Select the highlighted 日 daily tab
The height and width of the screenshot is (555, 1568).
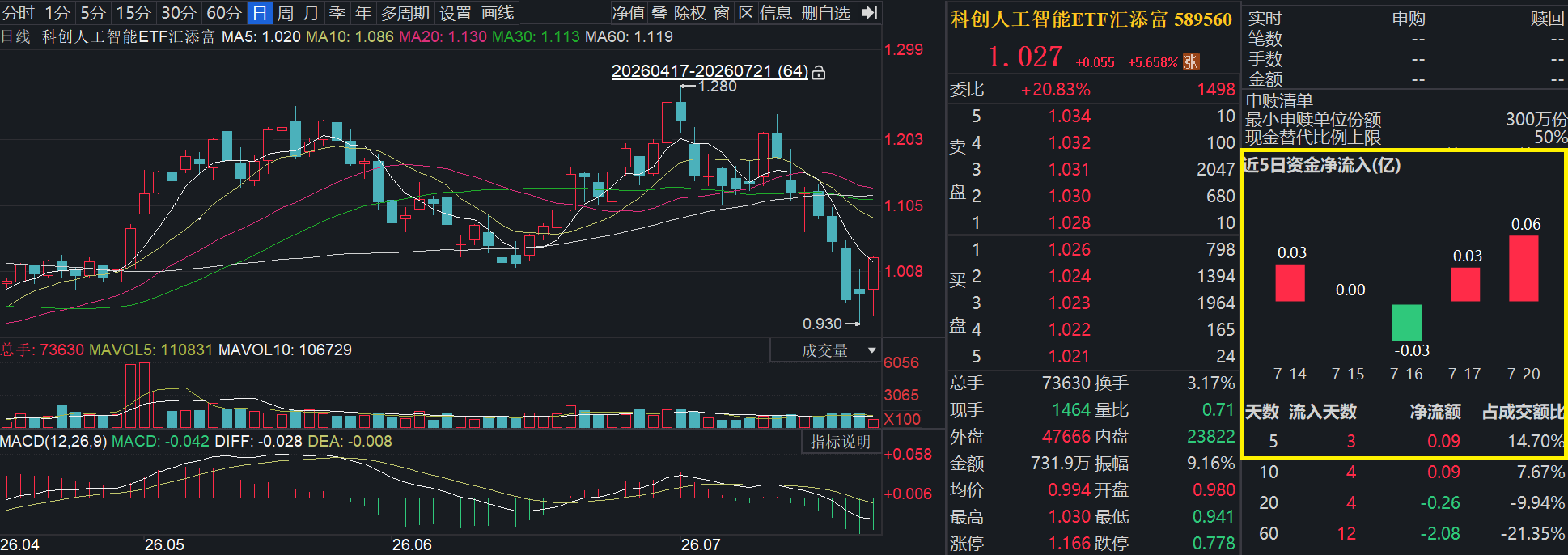[260, 13]
